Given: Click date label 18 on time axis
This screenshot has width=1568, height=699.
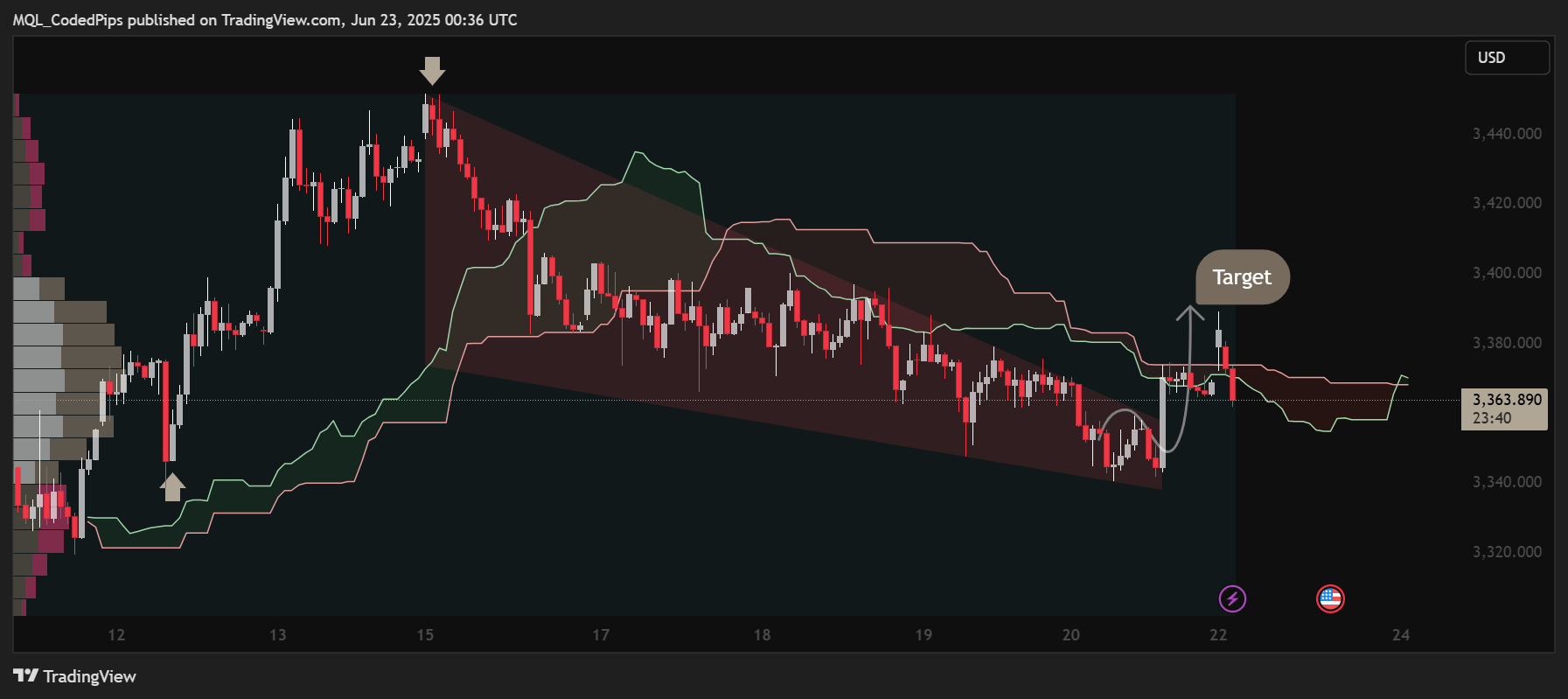Looking at the screenshot, I should 762,635.
